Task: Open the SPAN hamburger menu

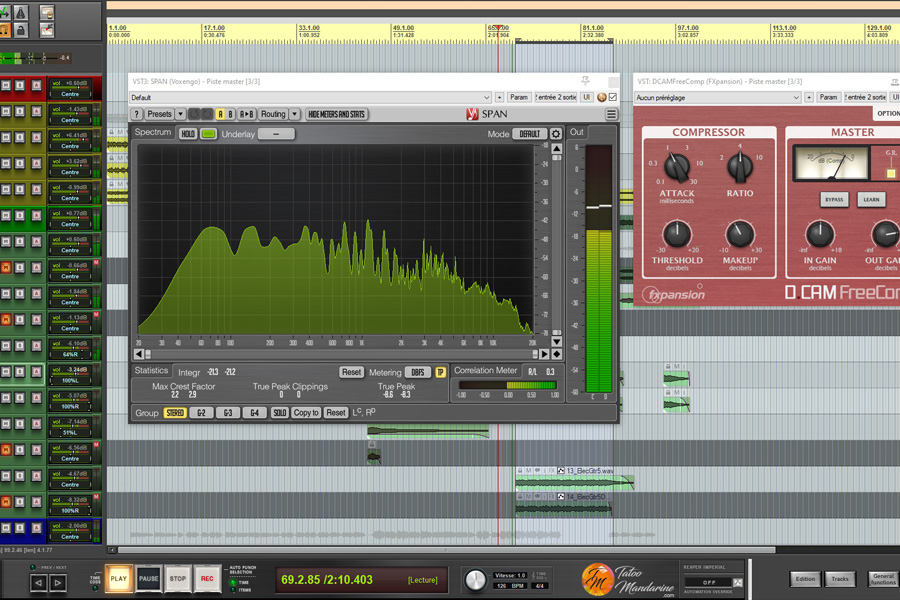Action: (611, 115)
